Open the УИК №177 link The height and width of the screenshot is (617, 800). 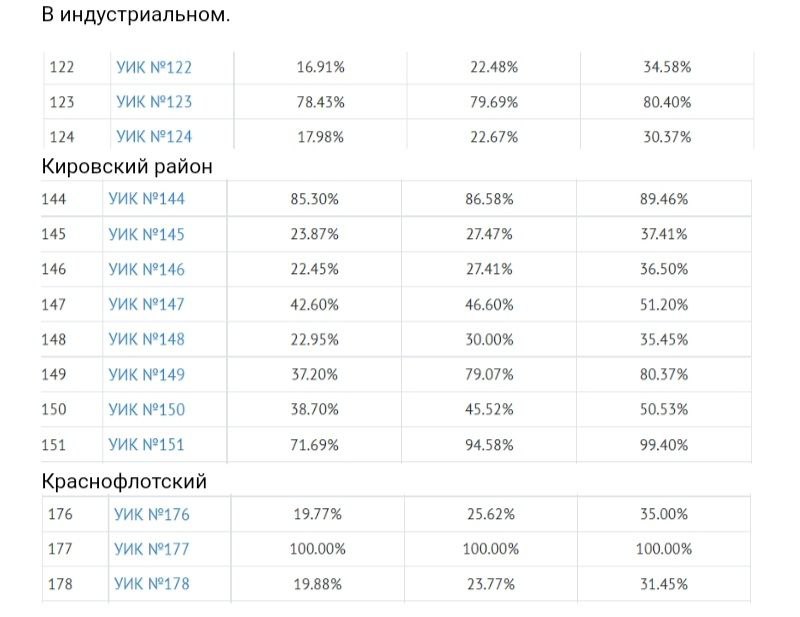click(x=152, y=549)
